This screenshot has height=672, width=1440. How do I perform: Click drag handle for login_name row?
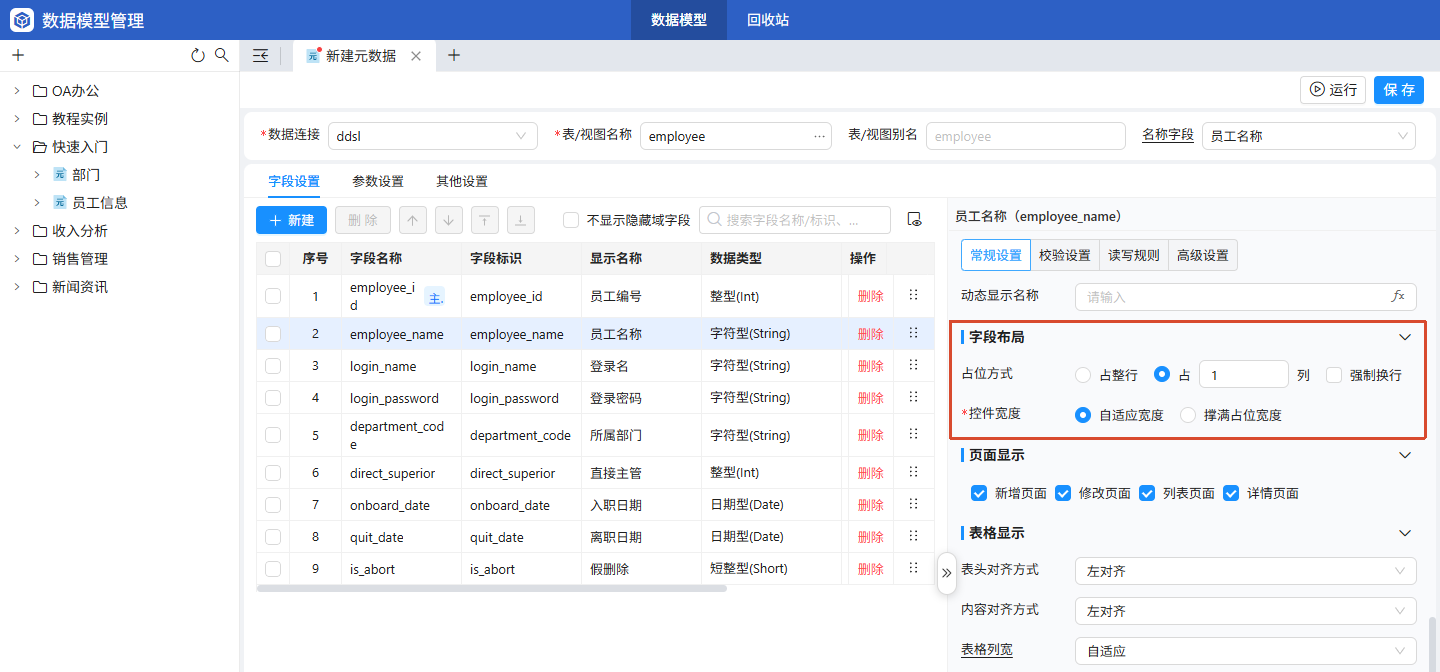(913, 365)
